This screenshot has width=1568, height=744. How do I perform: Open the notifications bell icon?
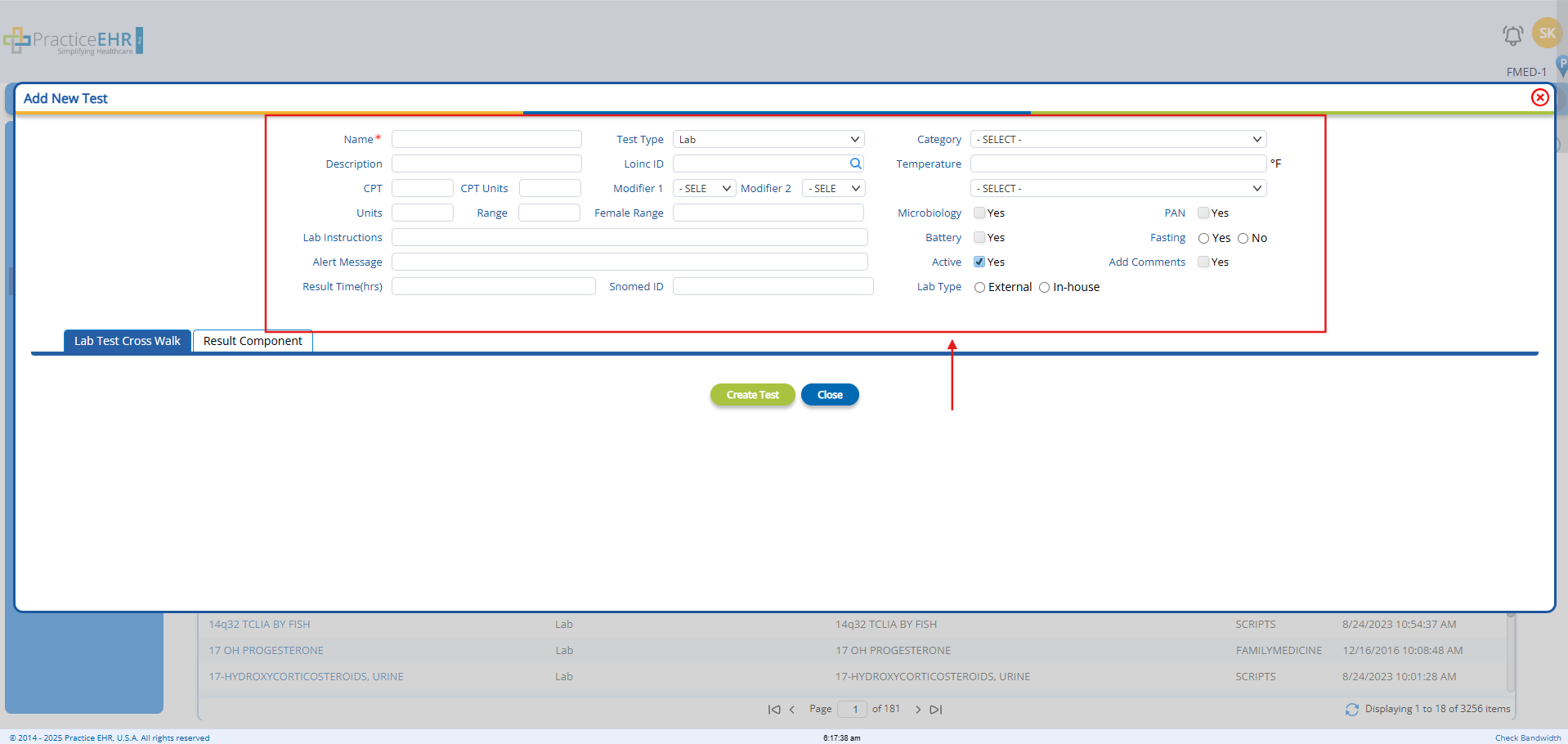pos(1512,35)
